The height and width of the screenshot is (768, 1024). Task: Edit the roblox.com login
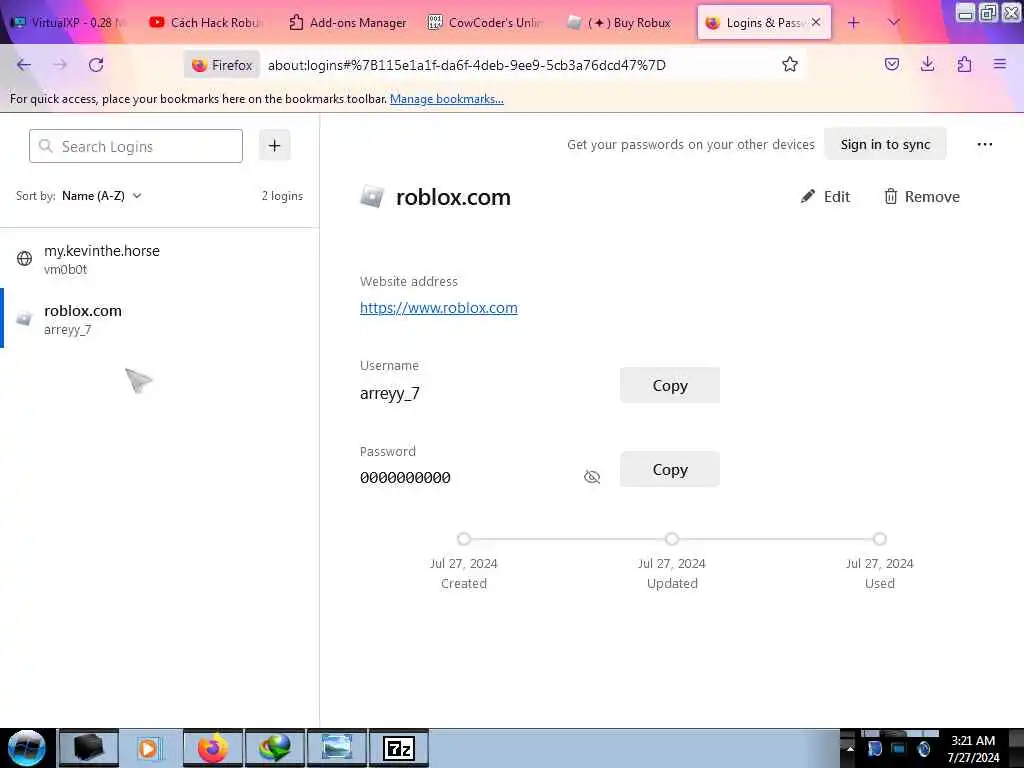pos(825,197)
